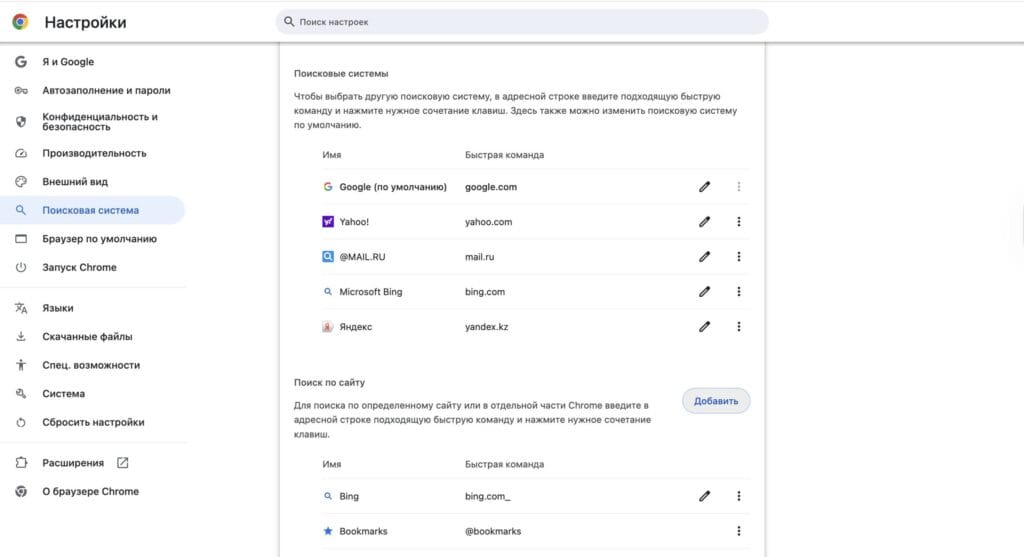Open О браузере Chrome page
Viewport: 1024px width, 557px height.
point(90,492)
